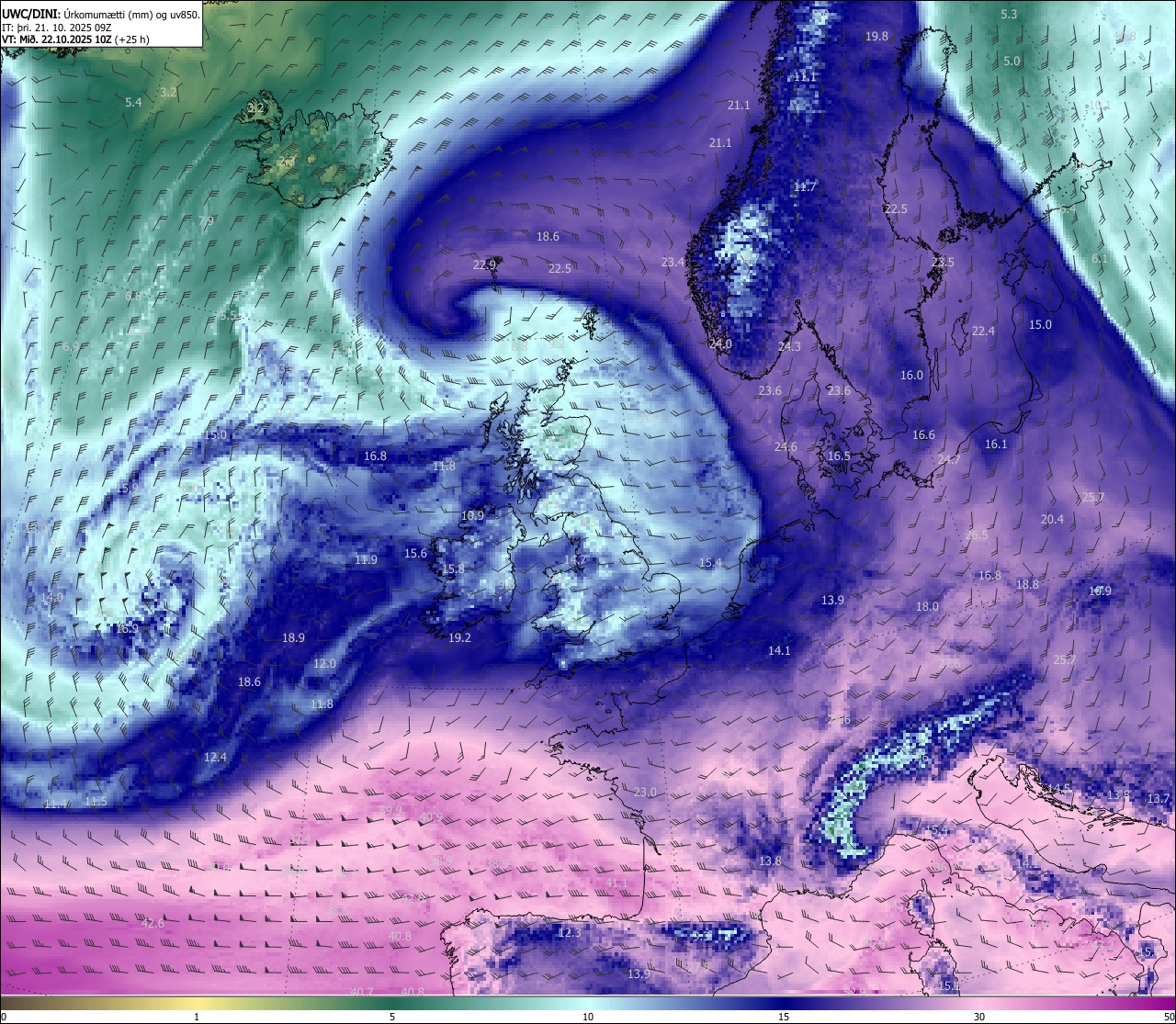Viewport: 1176px width, 1024px height.
Task: Click the 12.3 value over Spain
Action: click(570, 932)
